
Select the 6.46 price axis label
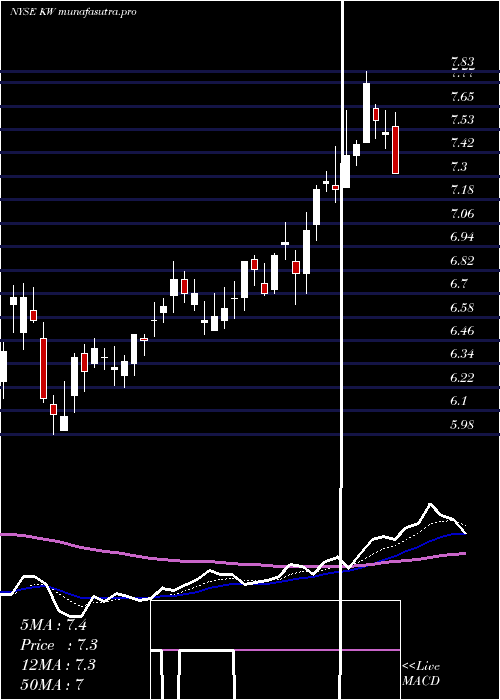point(462,330)
